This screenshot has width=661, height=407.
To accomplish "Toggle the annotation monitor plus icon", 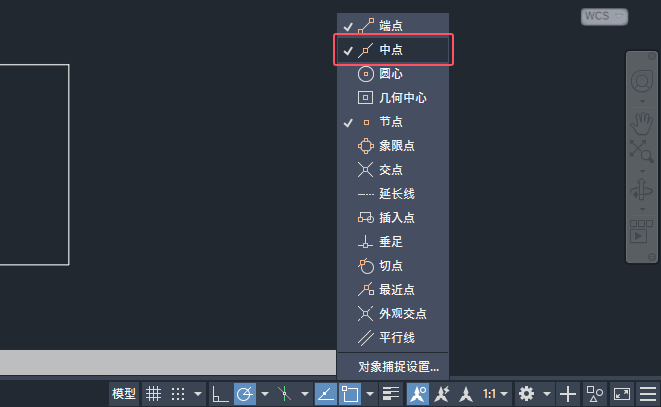I will tap(568, 394).
